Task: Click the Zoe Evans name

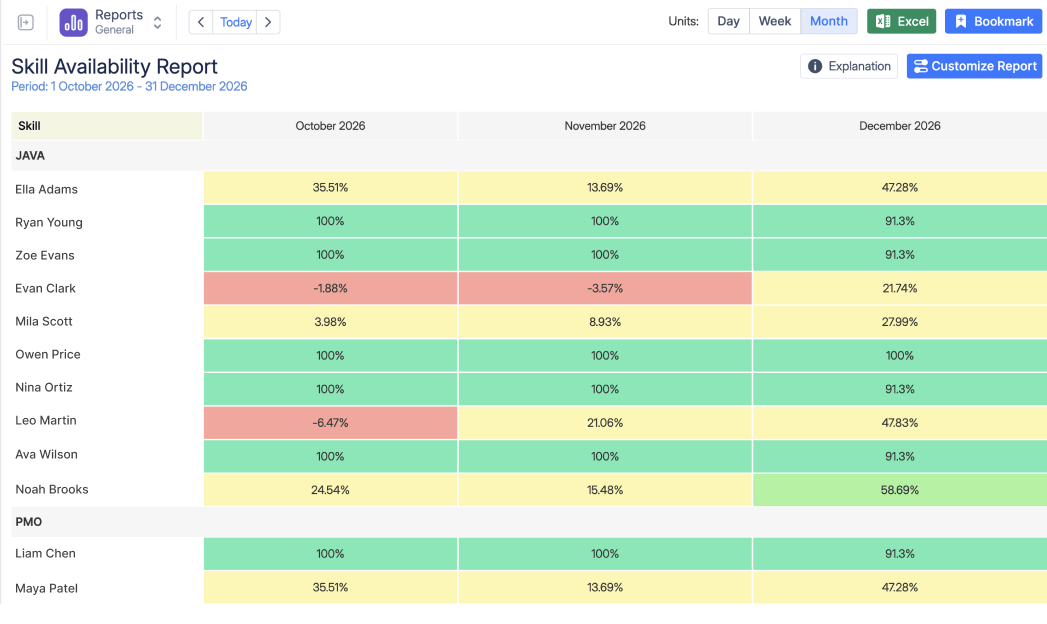Action: 45,255
